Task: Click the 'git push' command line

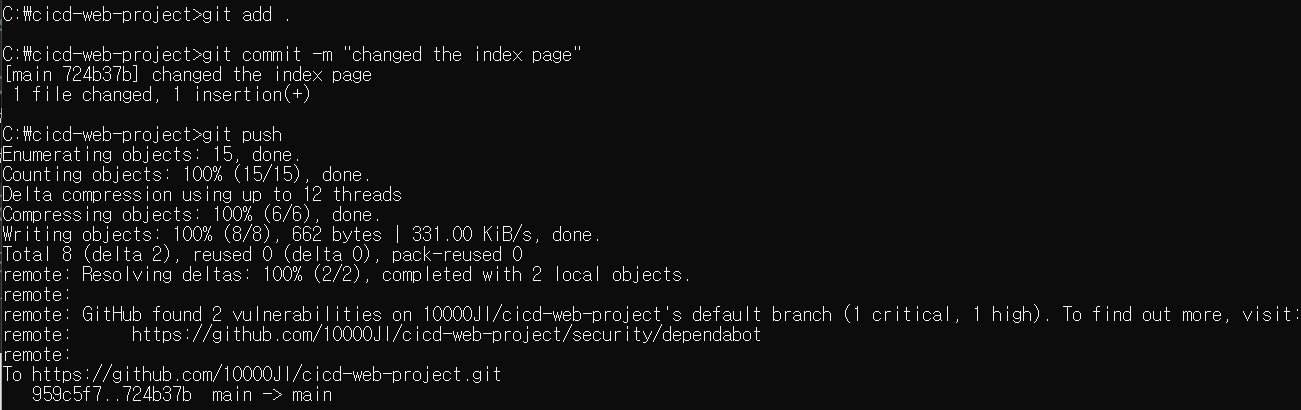Action: [x=142, y=135]
